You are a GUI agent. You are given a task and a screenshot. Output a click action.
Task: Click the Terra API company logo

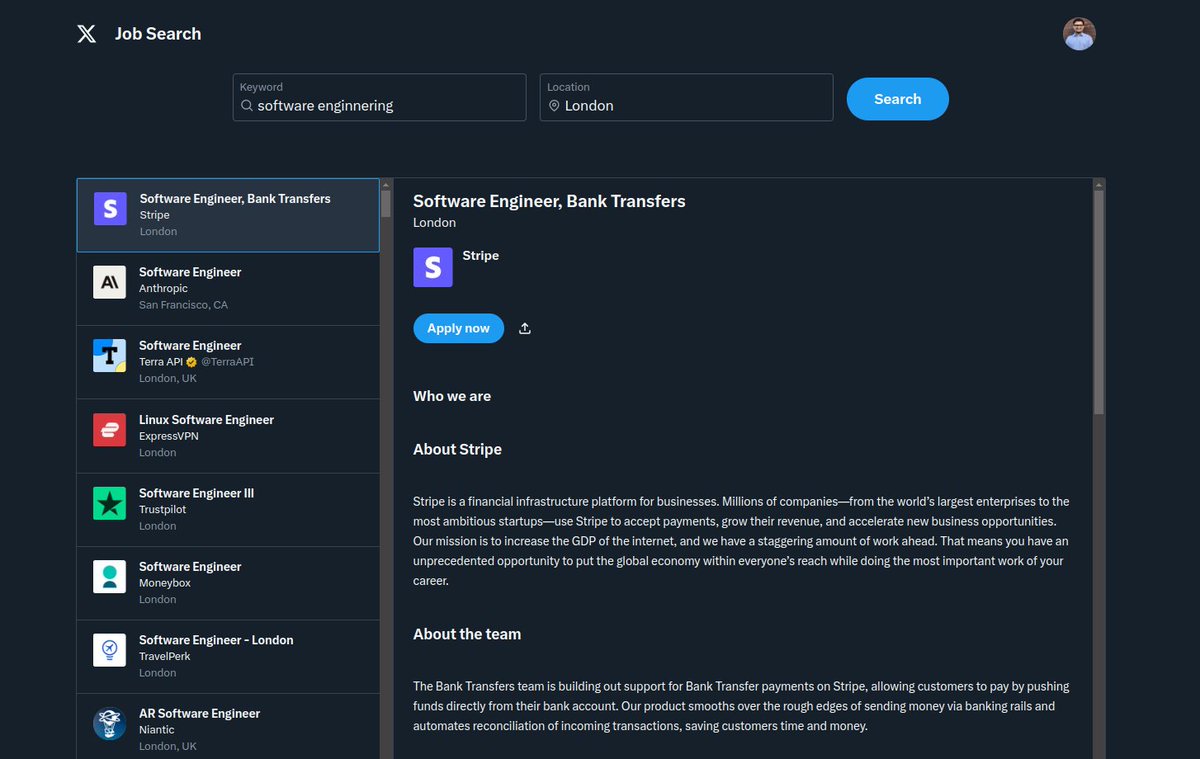coord(110,356)
